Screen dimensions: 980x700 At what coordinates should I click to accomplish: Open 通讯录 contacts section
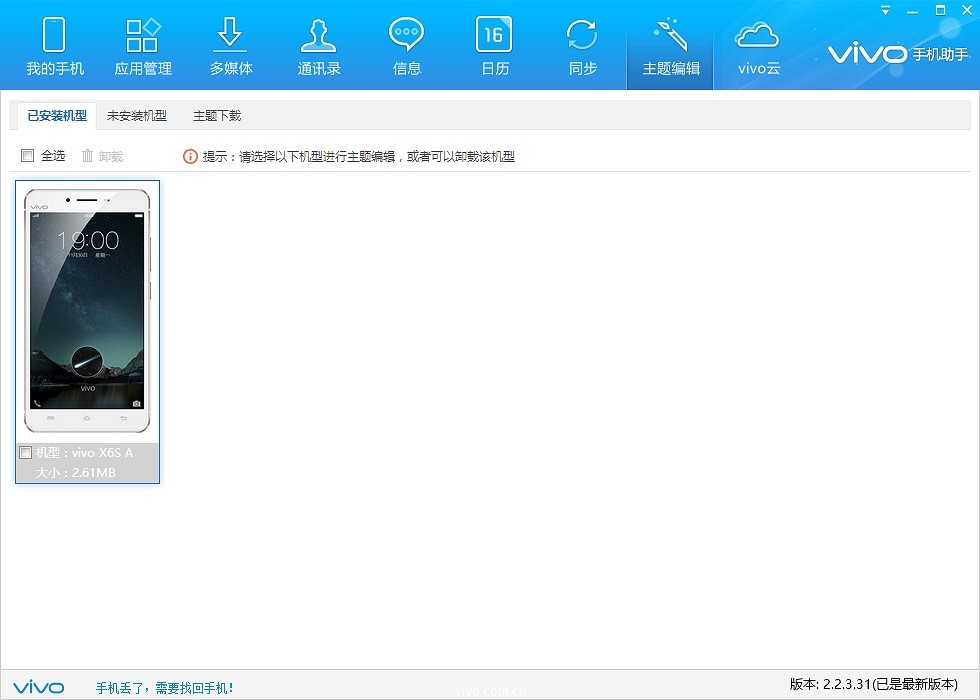(x=319, y=46)
